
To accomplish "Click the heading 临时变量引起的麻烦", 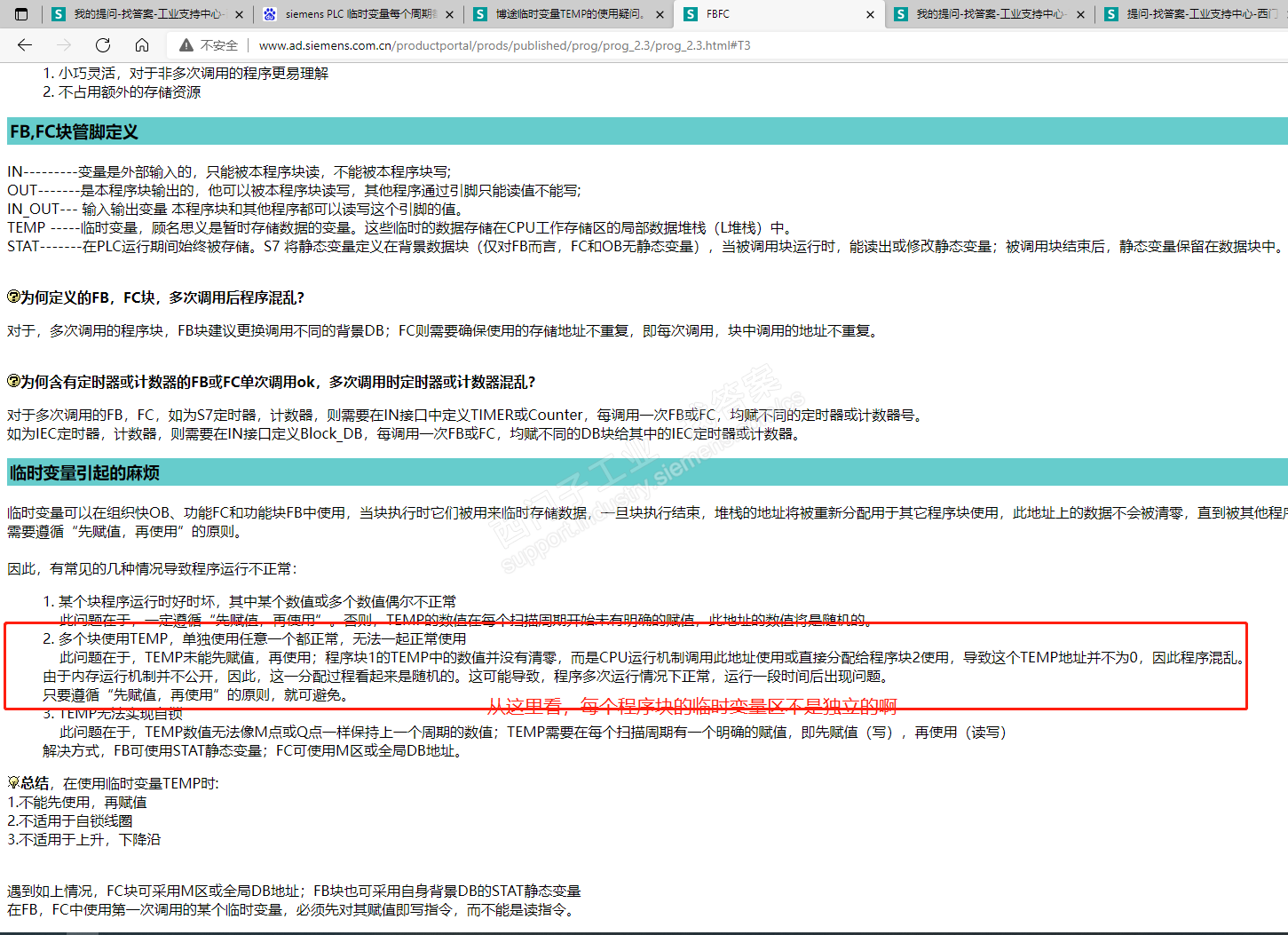I will click(x=85, y=473).
